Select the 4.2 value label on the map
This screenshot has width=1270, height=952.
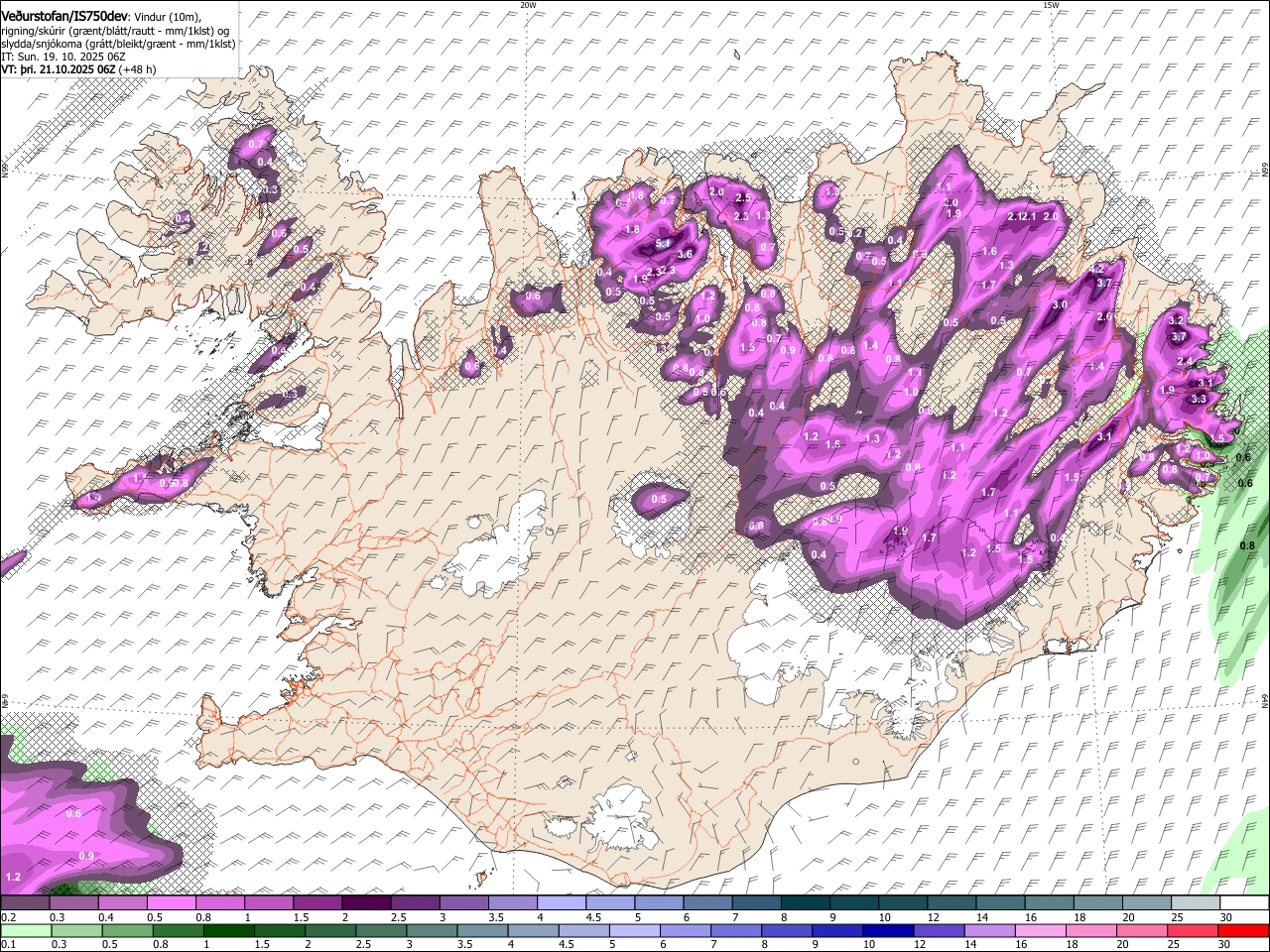[1096, 270]
